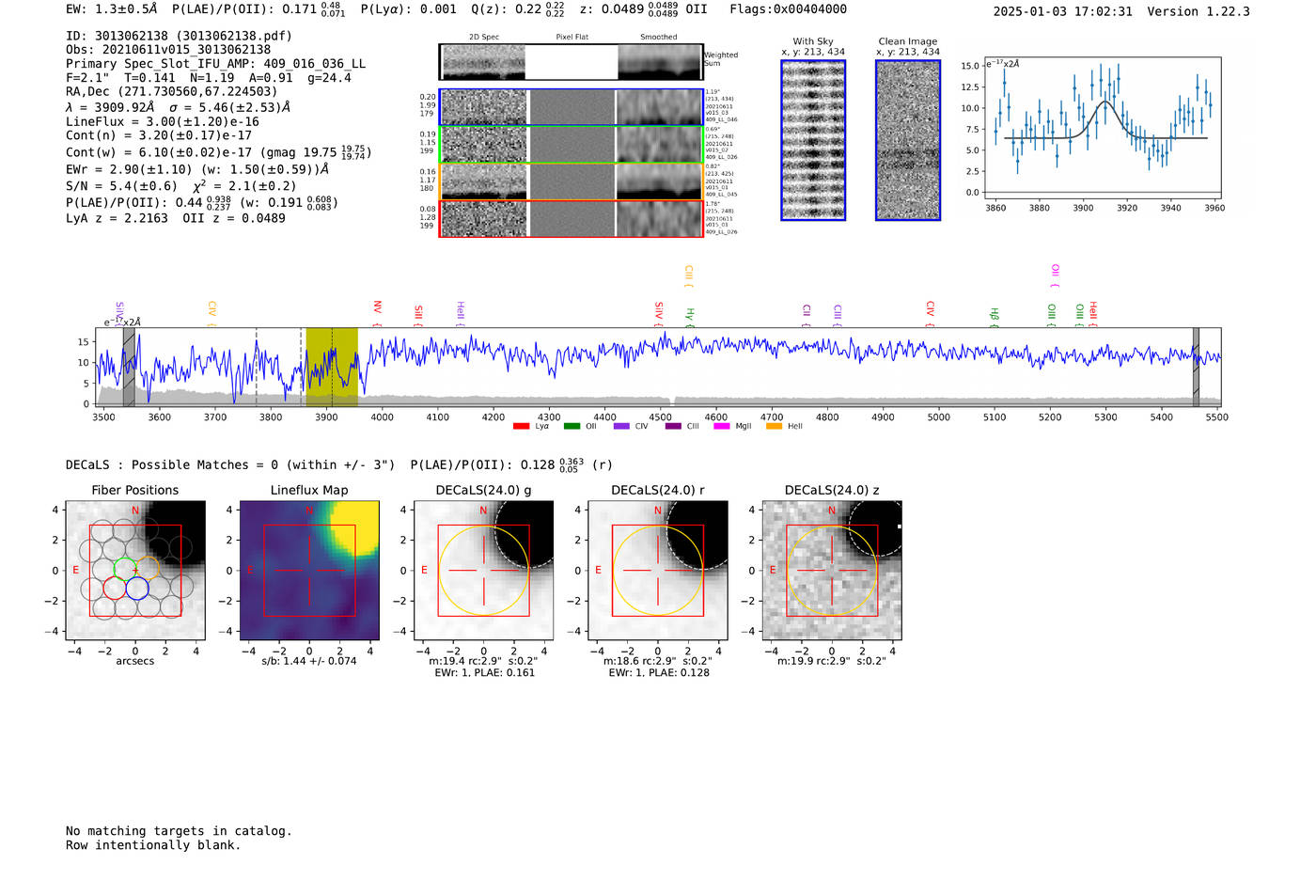Click the Obs: 20210611v015_3013062138 line

click(x=168, y=50)
